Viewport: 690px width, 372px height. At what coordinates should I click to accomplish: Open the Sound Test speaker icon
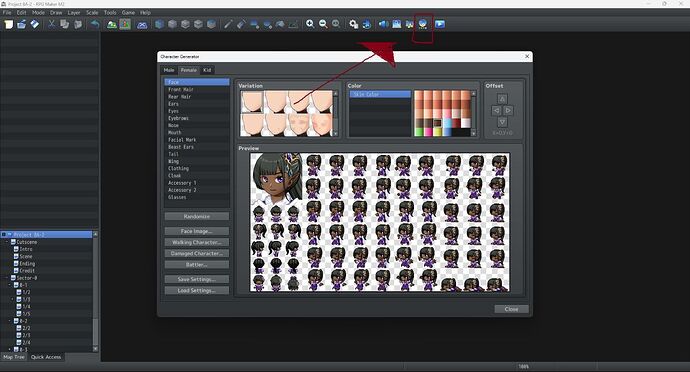(x=384, y=24)
